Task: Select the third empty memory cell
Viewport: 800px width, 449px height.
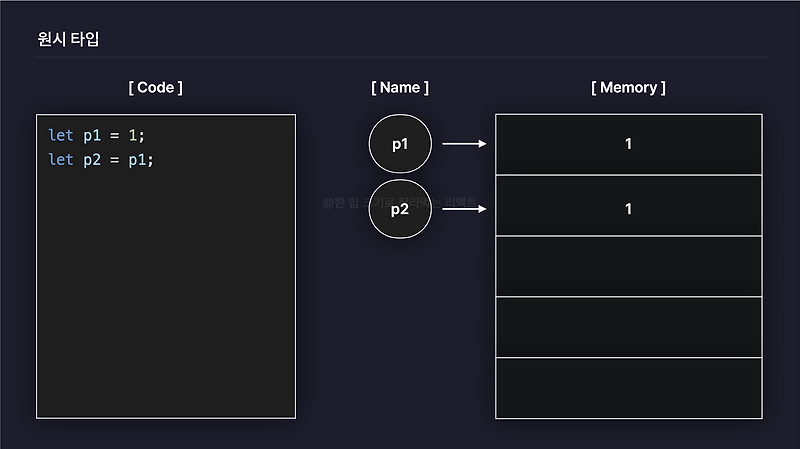Action: [628, 266]
